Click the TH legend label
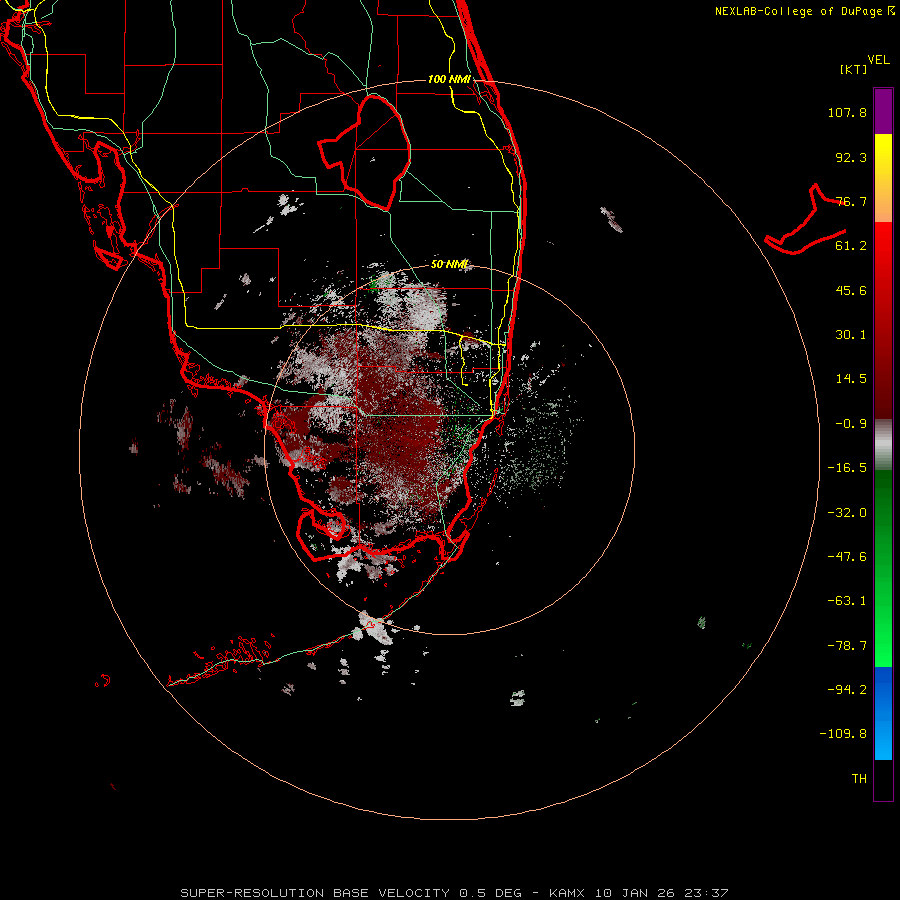Screen dimensions: 900x900 [x=859, y=779]
